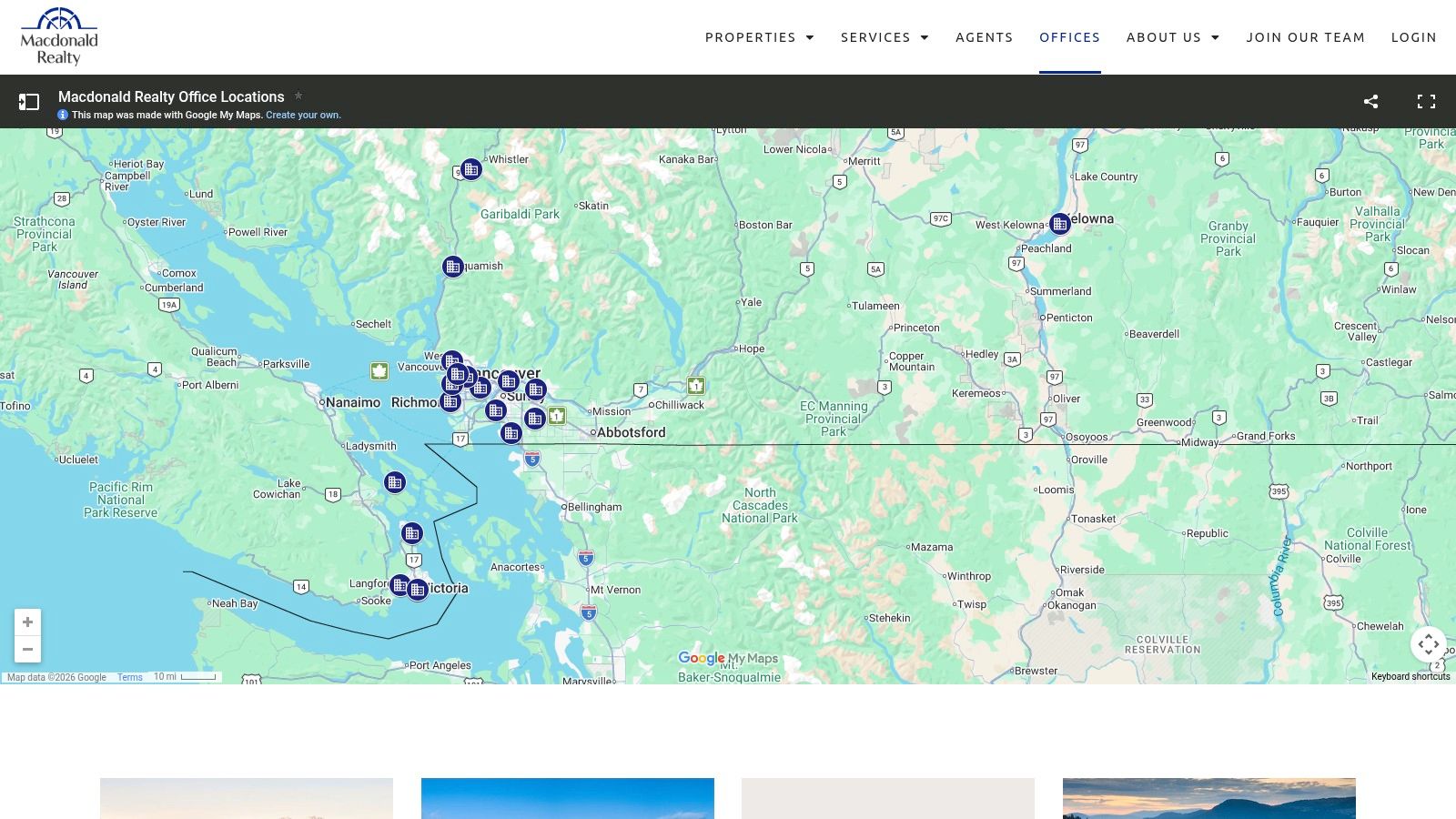
Task: Select the Squamish office marker
Action: pos(452,267)
